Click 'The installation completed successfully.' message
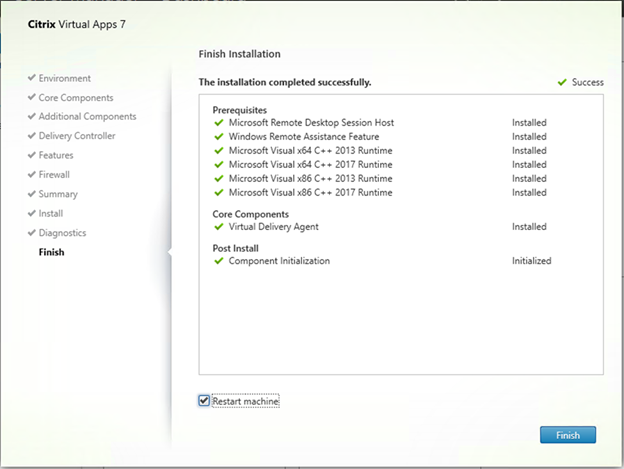 click(x=285, y=82)
